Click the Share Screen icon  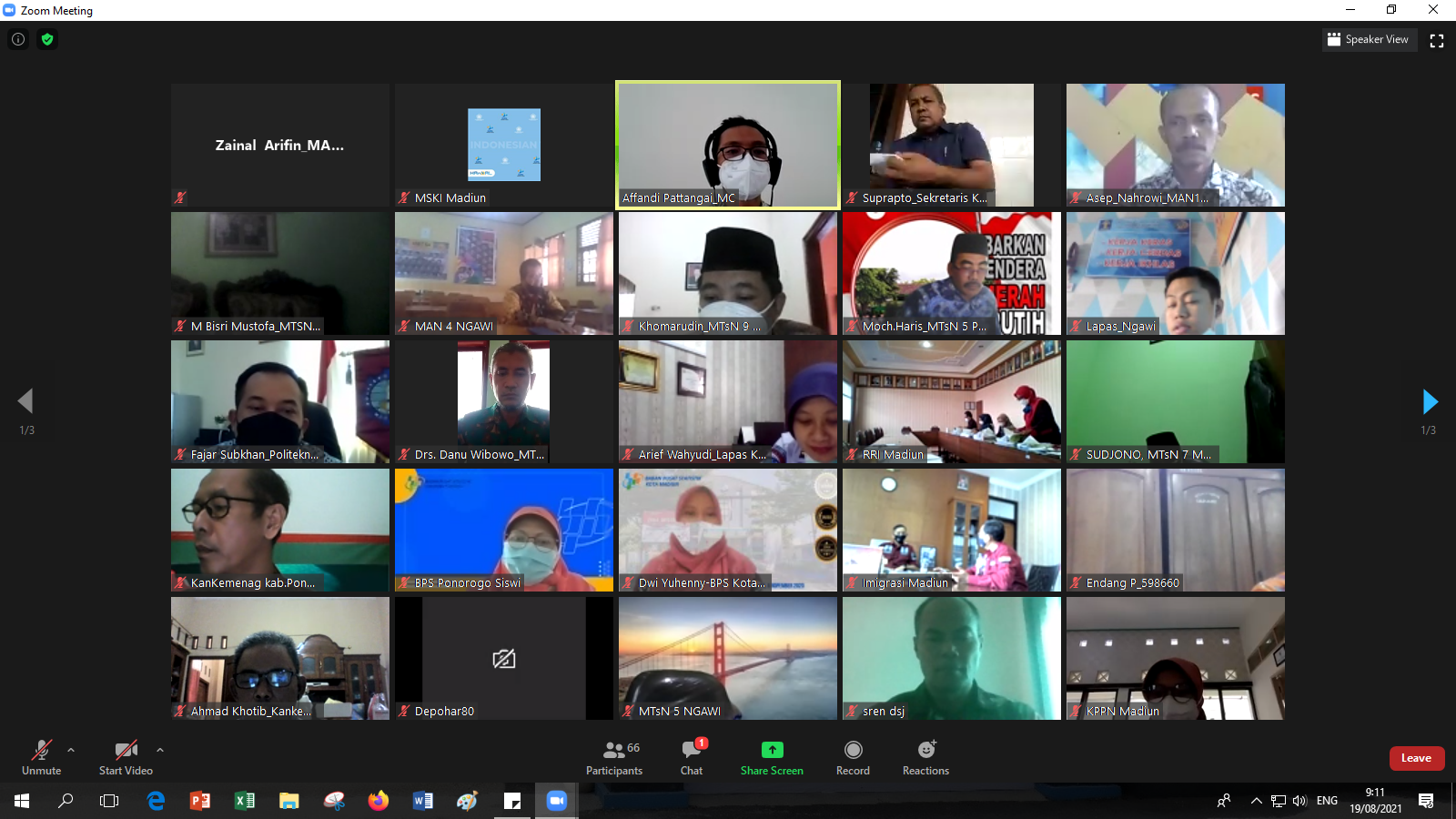pos(772,750)
